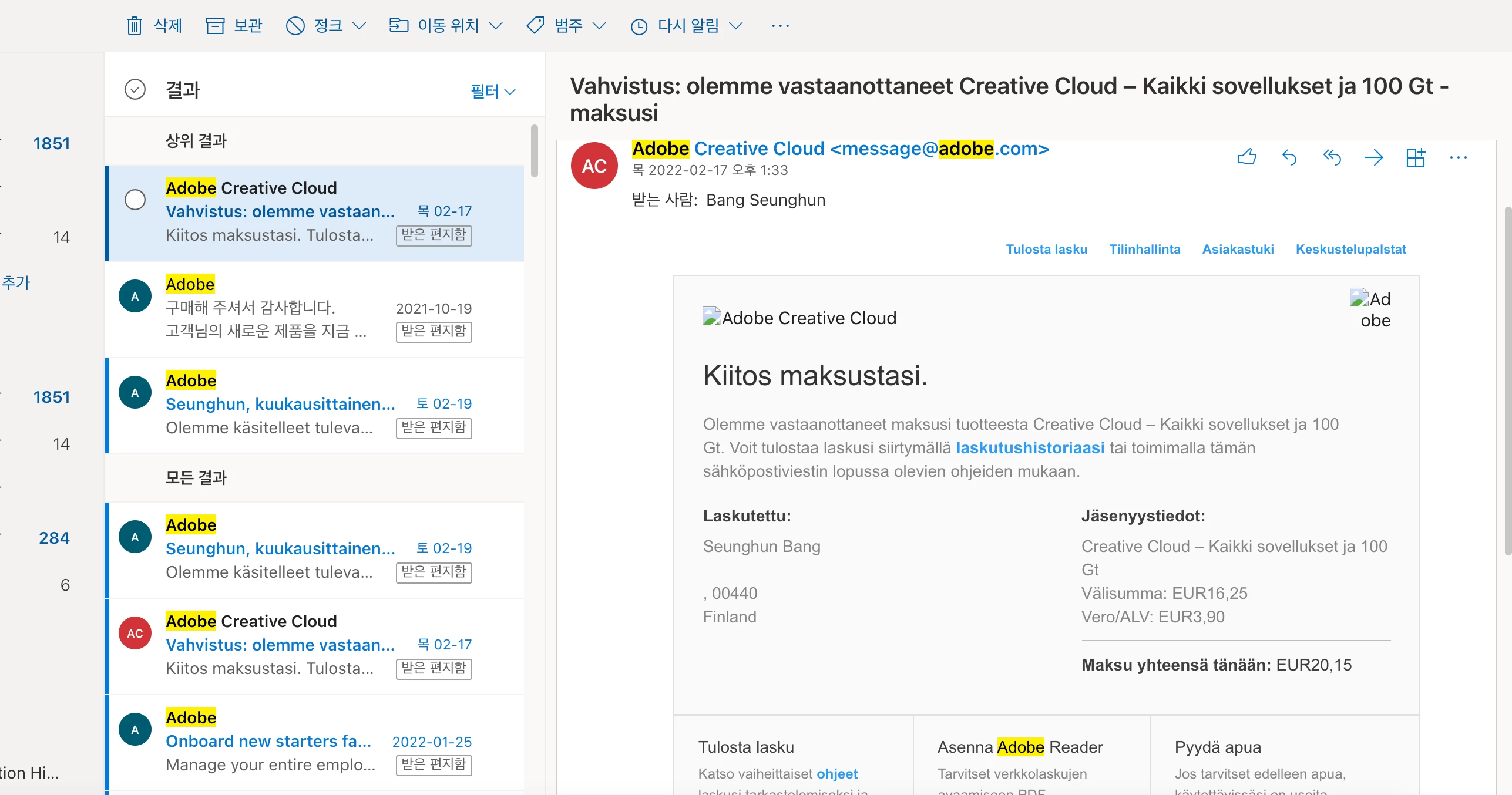This screenshot has width=1512, height=795.
Task: Open more message actions ellipsis in header
Action: click(1458, 157)
